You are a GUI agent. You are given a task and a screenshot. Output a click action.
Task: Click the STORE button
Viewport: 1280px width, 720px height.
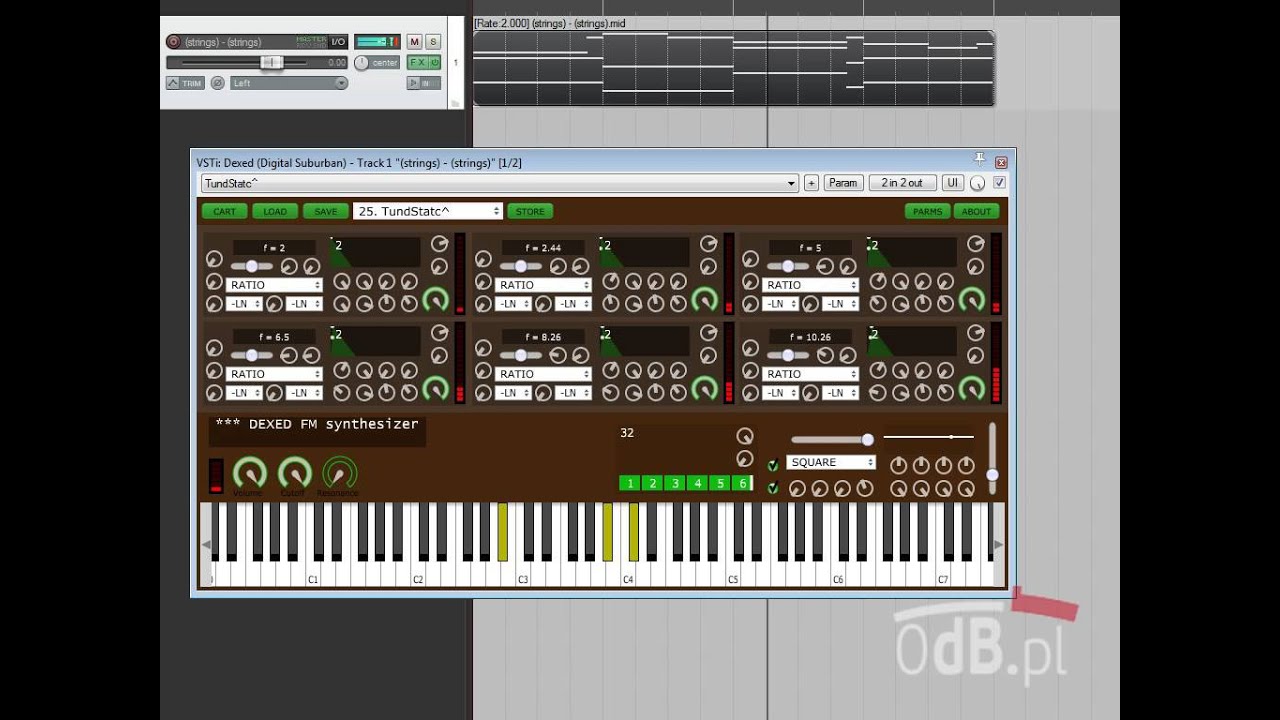point(530,211)
